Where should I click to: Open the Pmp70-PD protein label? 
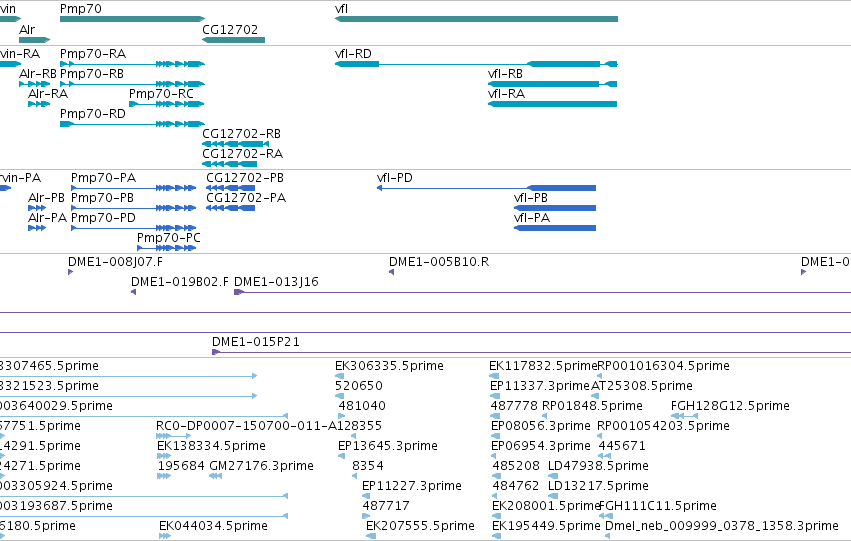[x=104, y=218]
